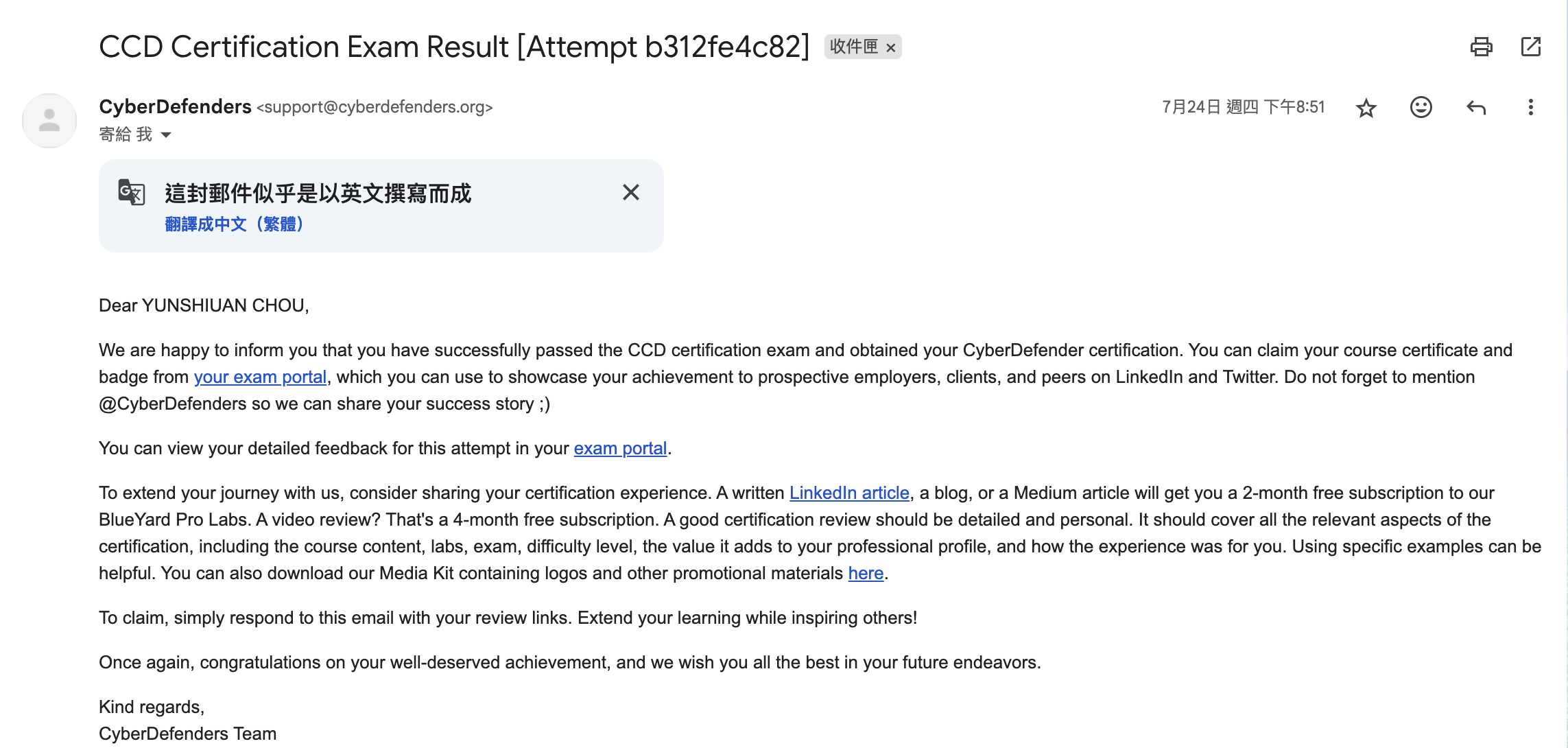Click the 收件匣 inbox label tag
Viewport: 1568px width, 748px height.
(853, 47)
